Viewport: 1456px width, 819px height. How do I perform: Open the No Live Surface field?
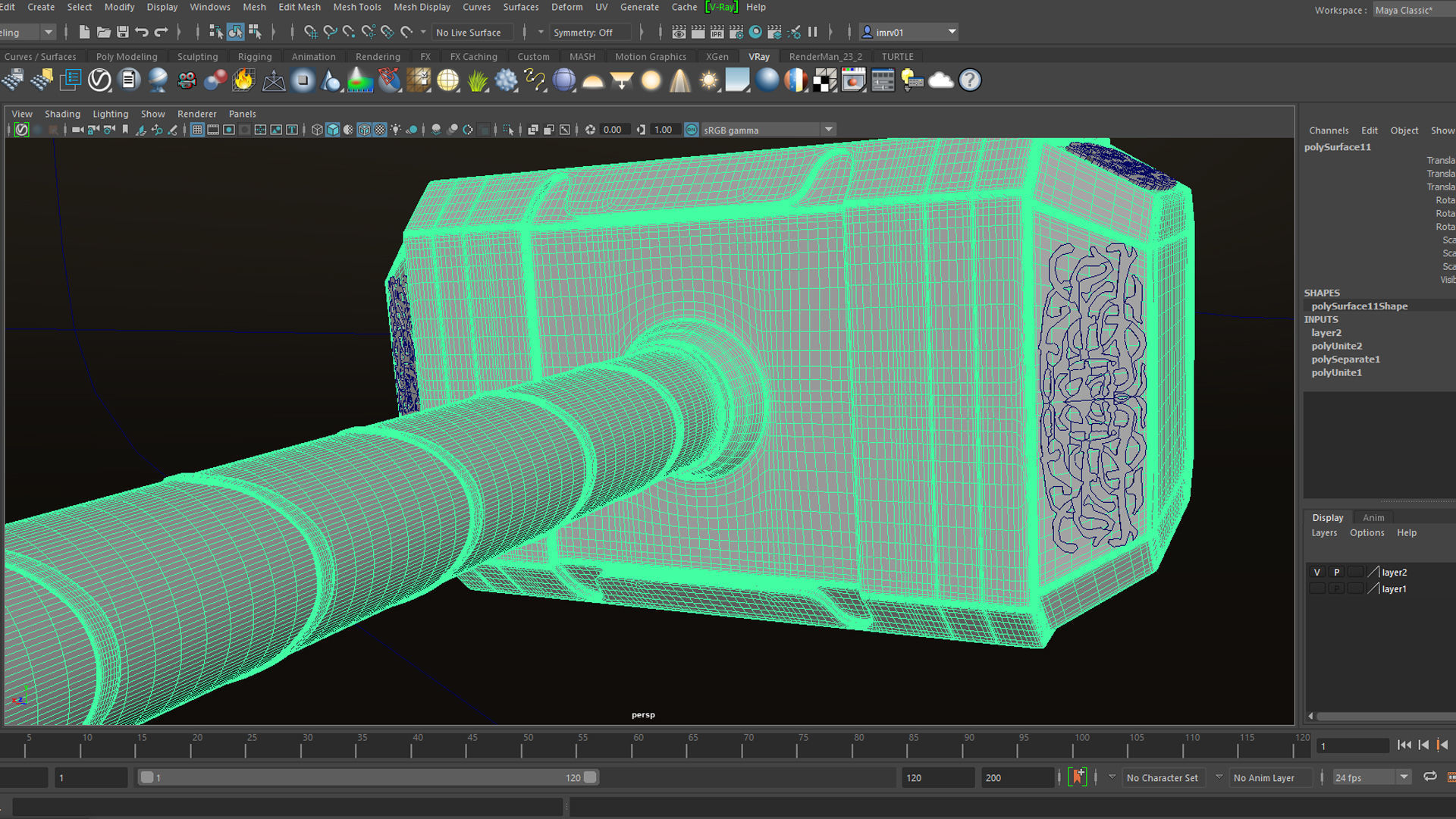coord(472,32)
